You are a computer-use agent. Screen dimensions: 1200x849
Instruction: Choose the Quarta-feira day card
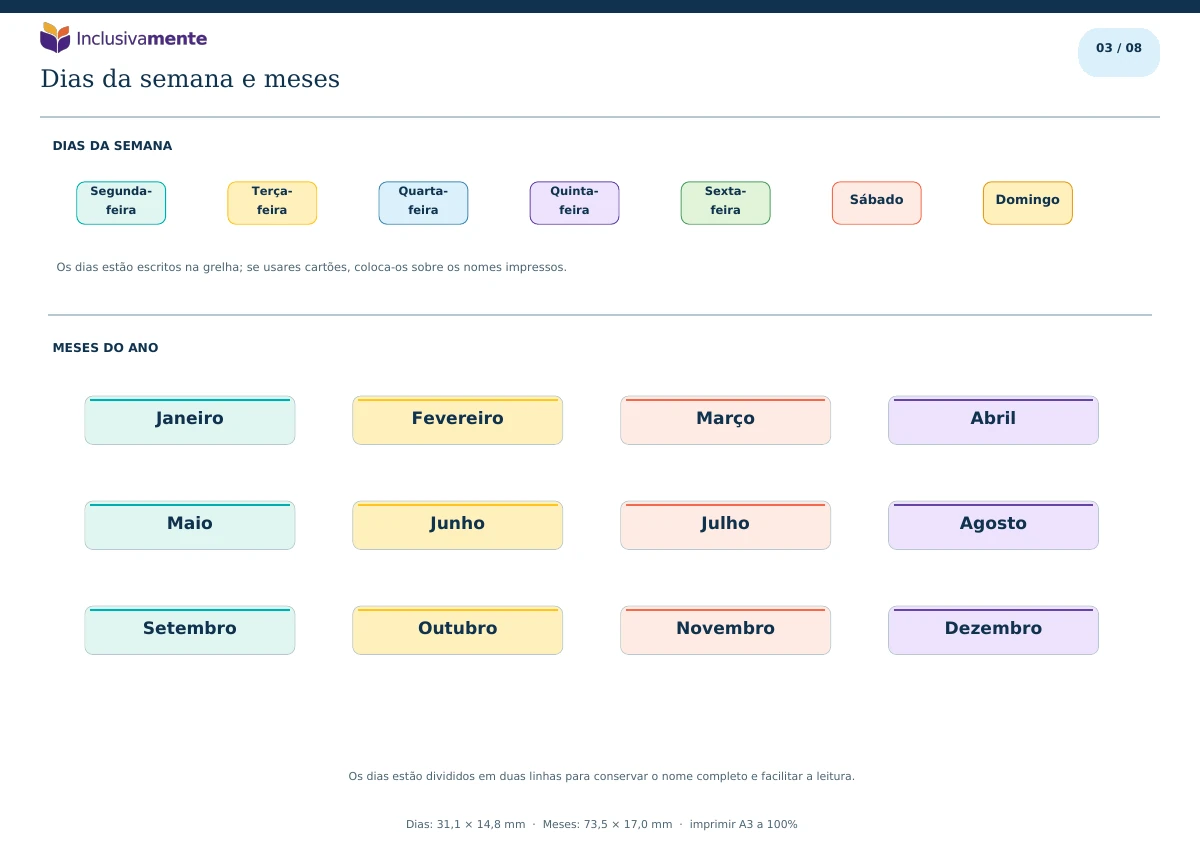(423, 203)
